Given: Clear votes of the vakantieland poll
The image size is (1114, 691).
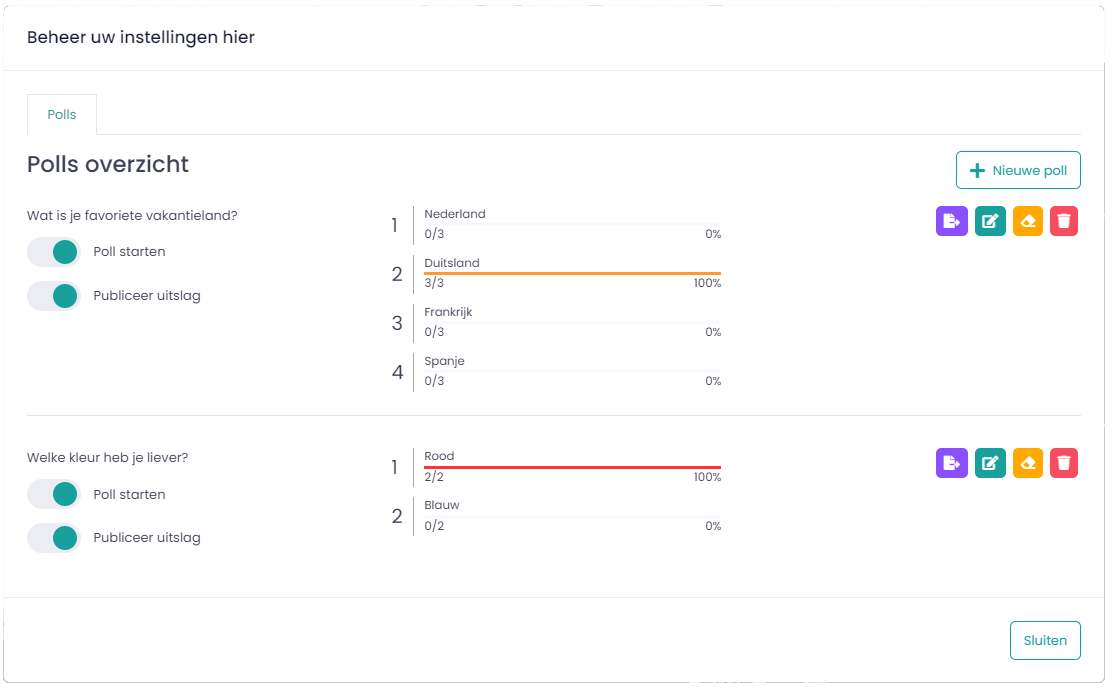Looking at the screenshot, I should coord(1027,221).
